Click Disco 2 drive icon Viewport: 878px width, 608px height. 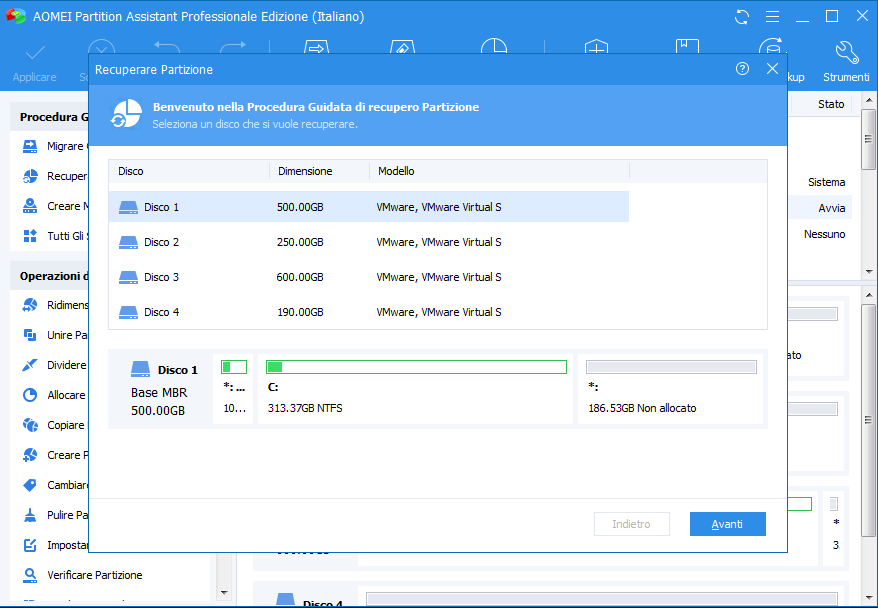tap(128, 242)
